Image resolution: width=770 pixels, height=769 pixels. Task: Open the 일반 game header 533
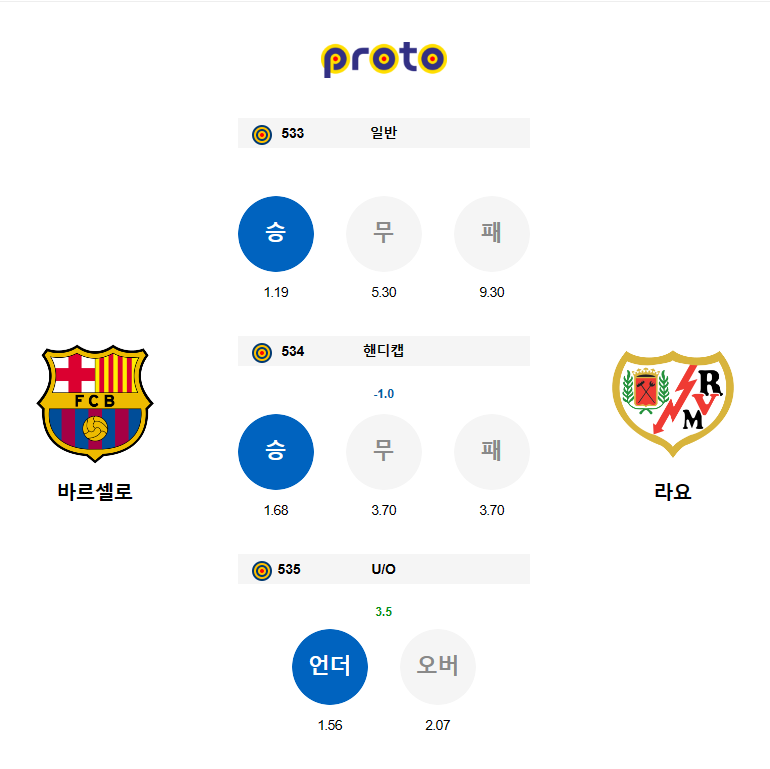384,133
